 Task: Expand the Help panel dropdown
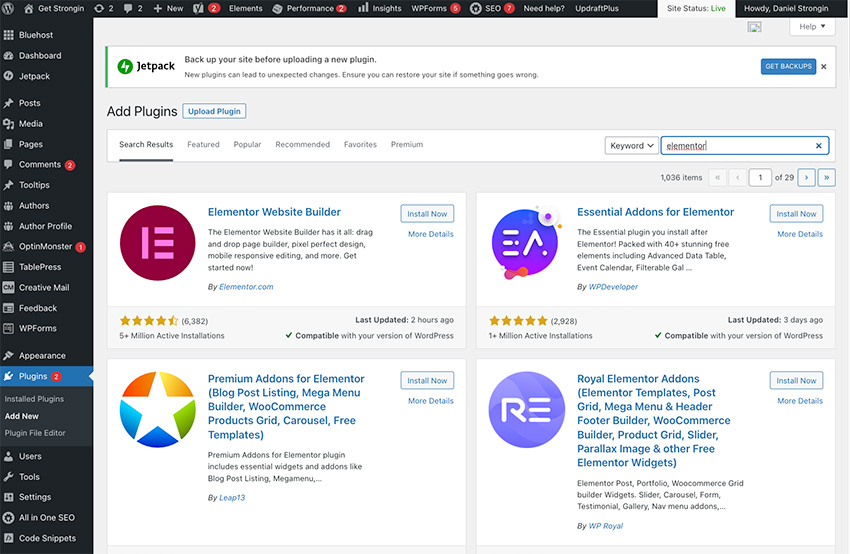tap(812, 27)
